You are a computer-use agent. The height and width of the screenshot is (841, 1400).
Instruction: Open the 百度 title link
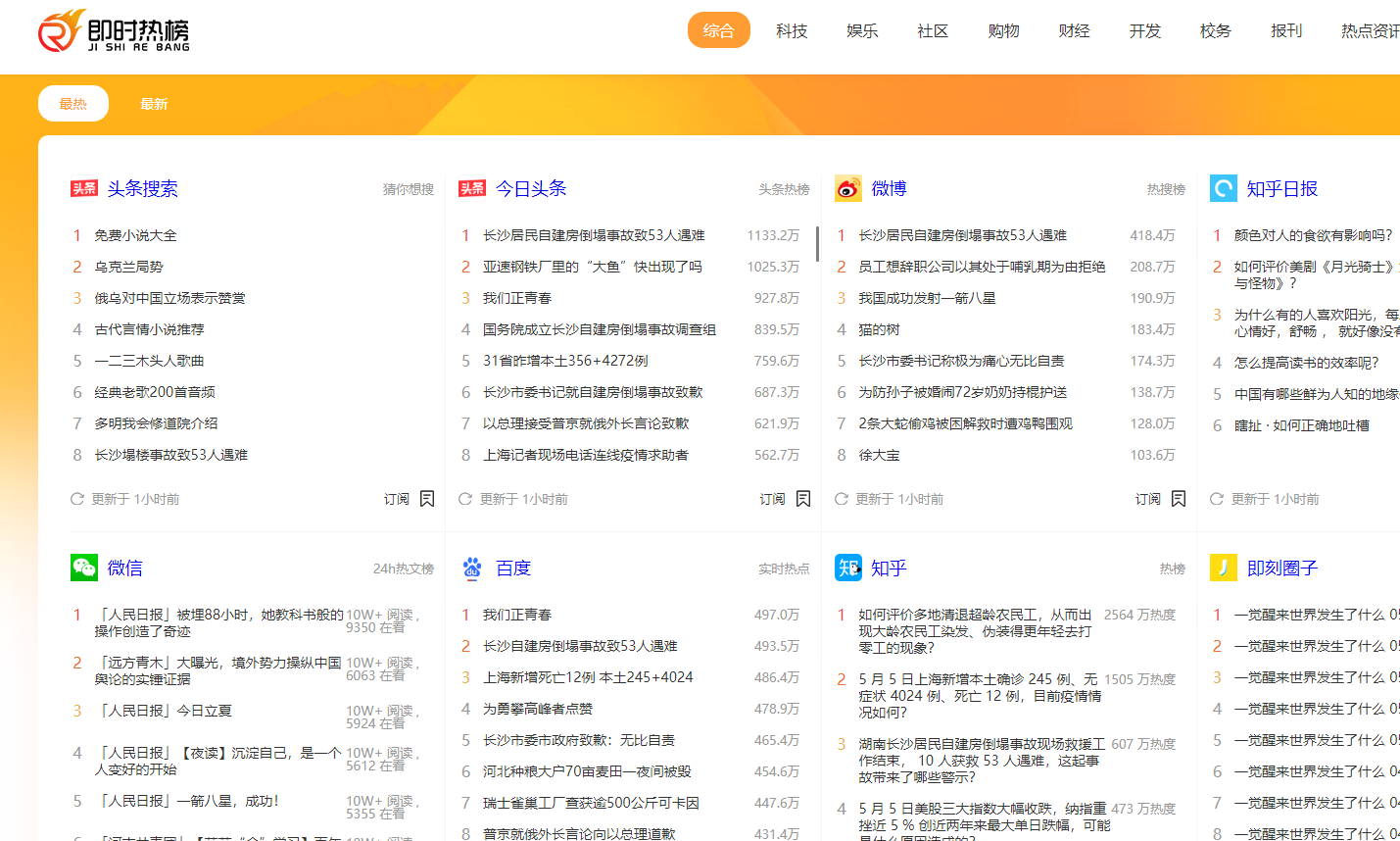tap(513, 568)
